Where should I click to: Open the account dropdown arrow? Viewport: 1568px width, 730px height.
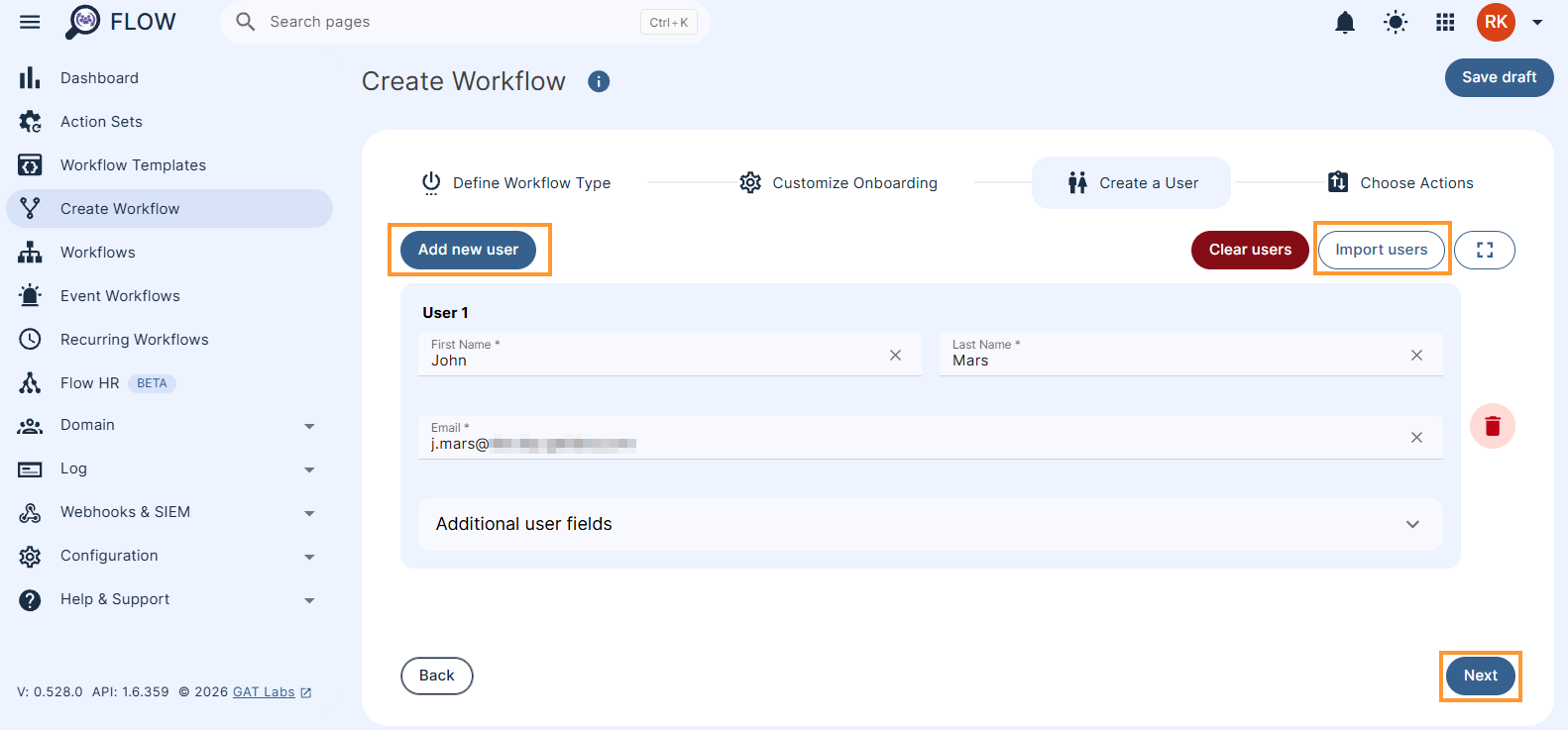[1537, 22]
